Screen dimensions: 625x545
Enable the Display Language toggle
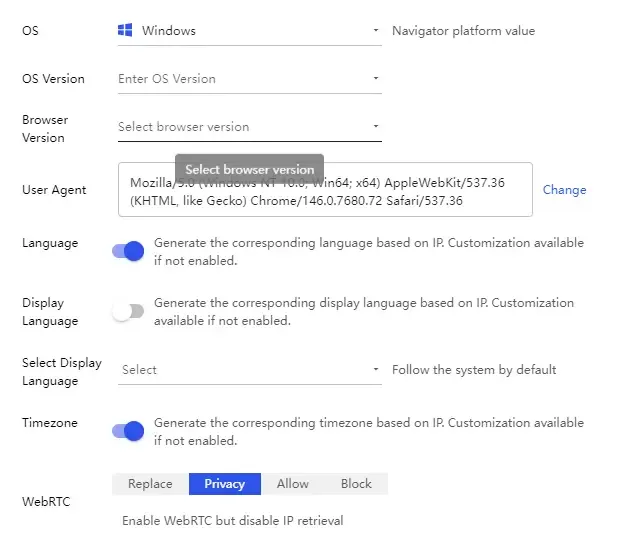click(x=128, y=311)
